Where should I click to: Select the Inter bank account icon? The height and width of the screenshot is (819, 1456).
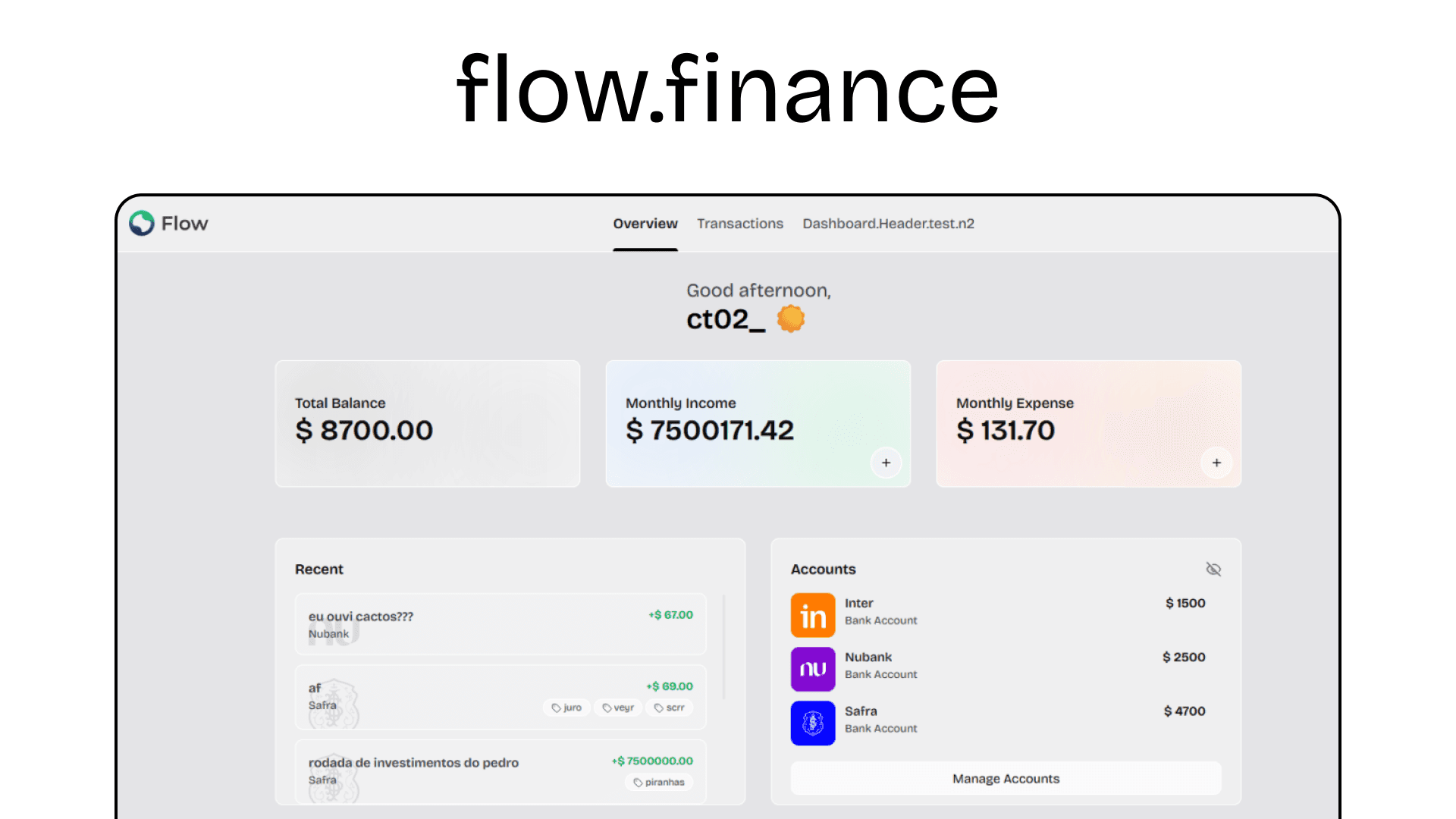click(812, 615)
